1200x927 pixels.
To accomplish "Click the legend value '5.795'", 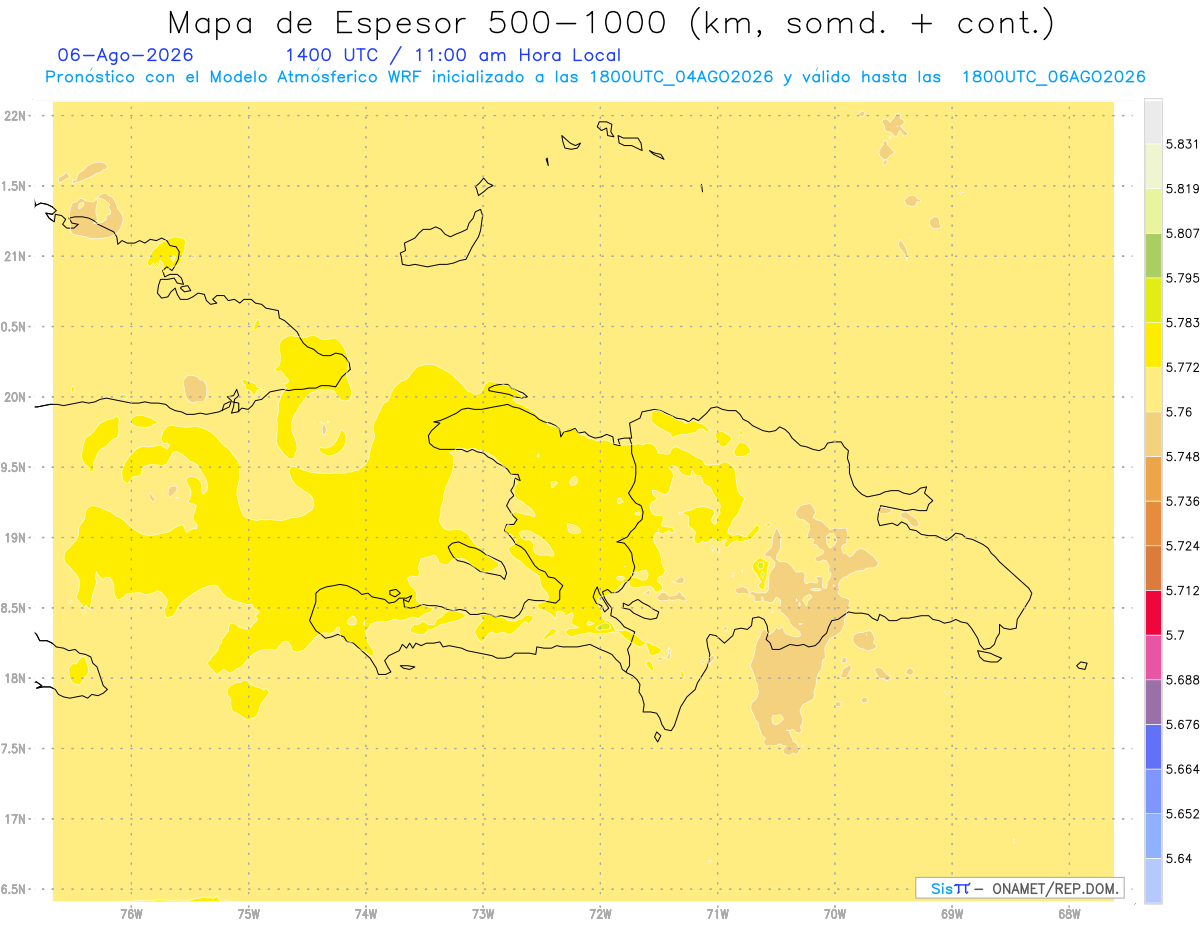I will [1183, 278].
